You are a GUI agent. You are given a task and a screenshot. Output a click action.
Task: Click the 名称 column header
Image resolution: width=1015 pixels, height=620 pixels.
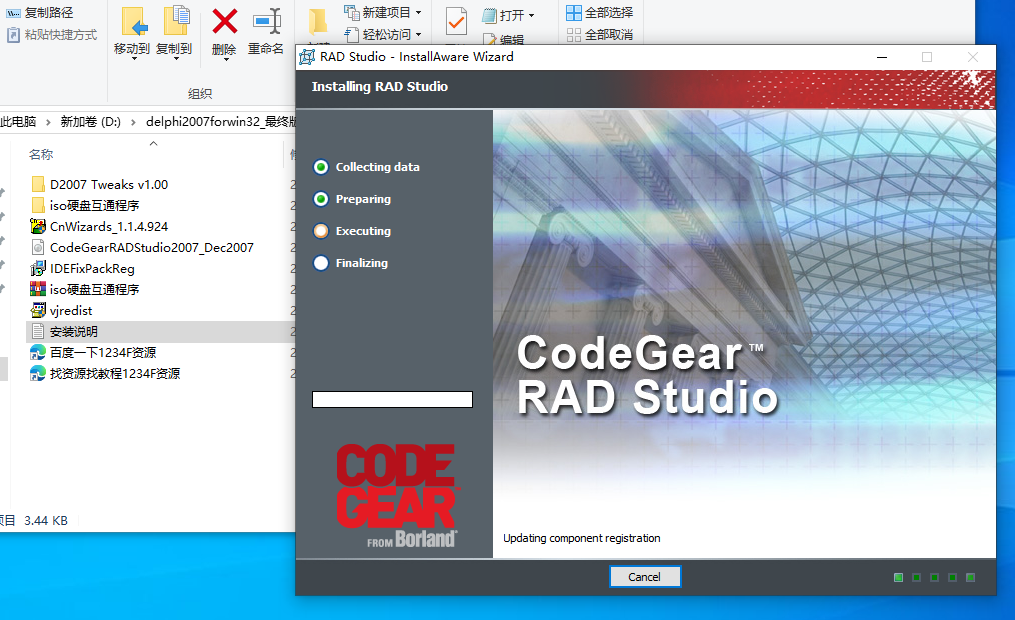(x=41, y=155)
